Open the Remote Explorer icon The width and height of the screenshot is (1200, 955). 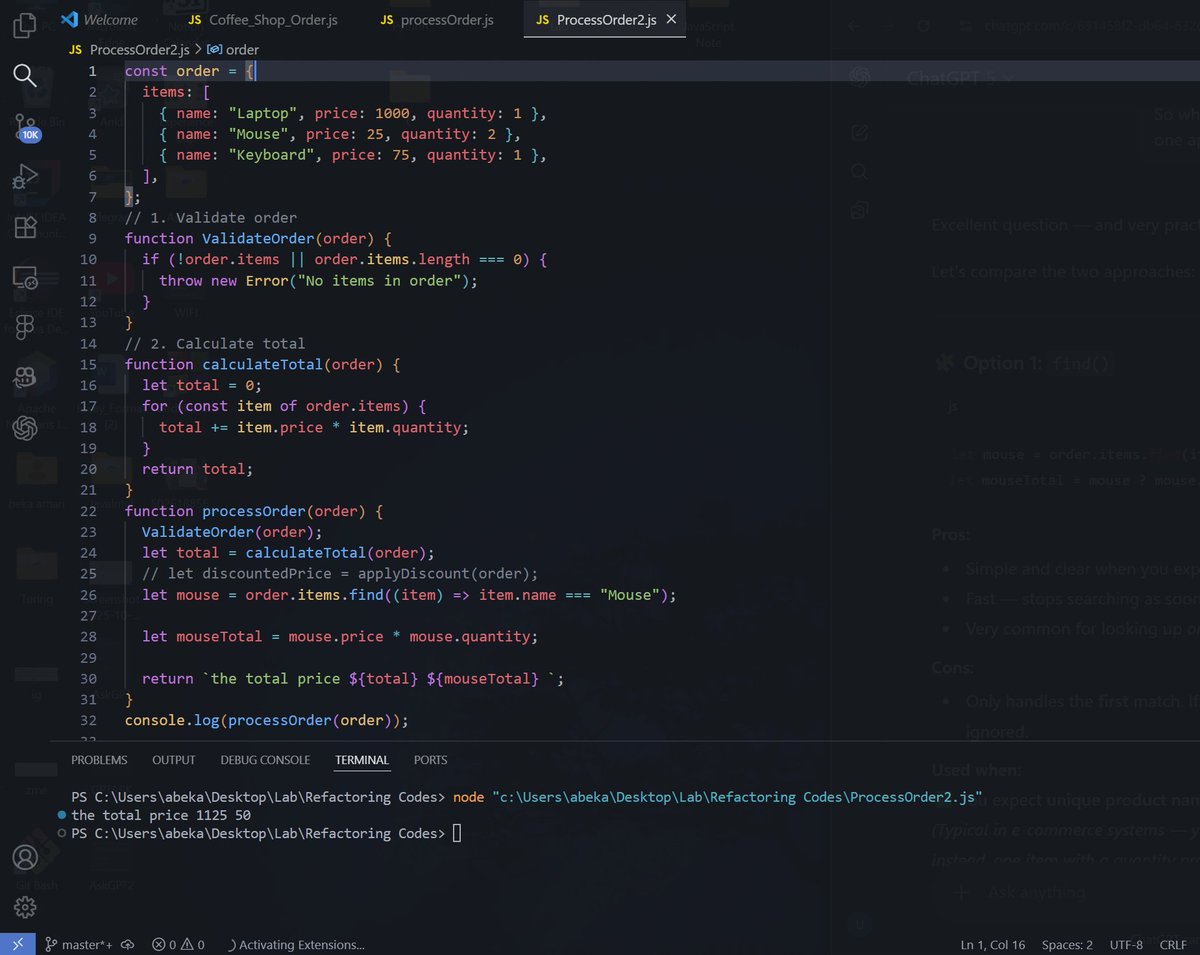[x=23, y=278]
